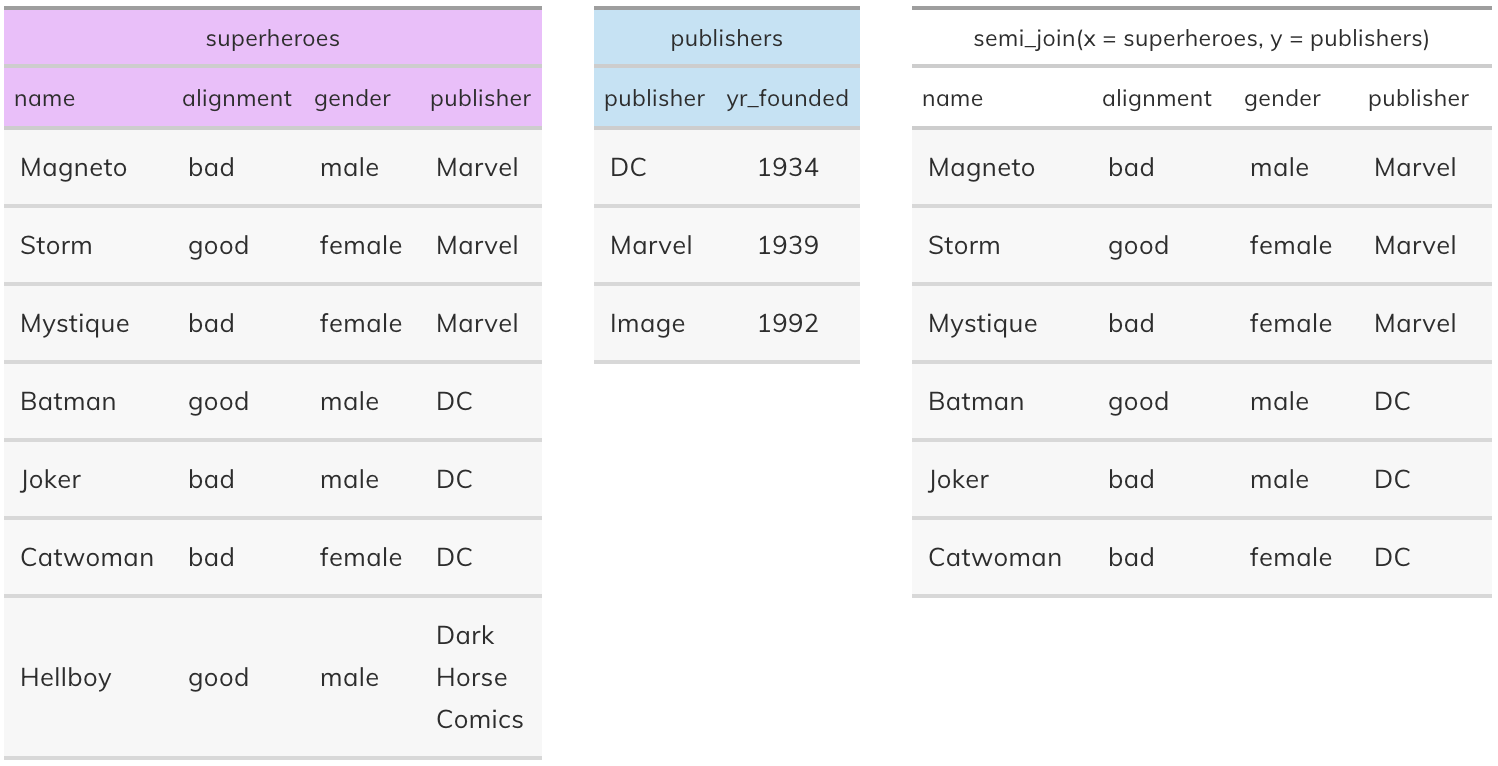Click the 1934 year founded value

pyautogui.click(x=788, y=167)
